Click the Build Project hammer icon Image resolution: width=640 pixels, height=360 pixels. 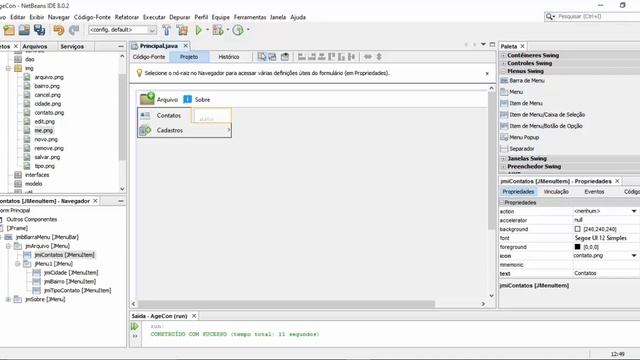pyautogui.click(x=167, y=30)
